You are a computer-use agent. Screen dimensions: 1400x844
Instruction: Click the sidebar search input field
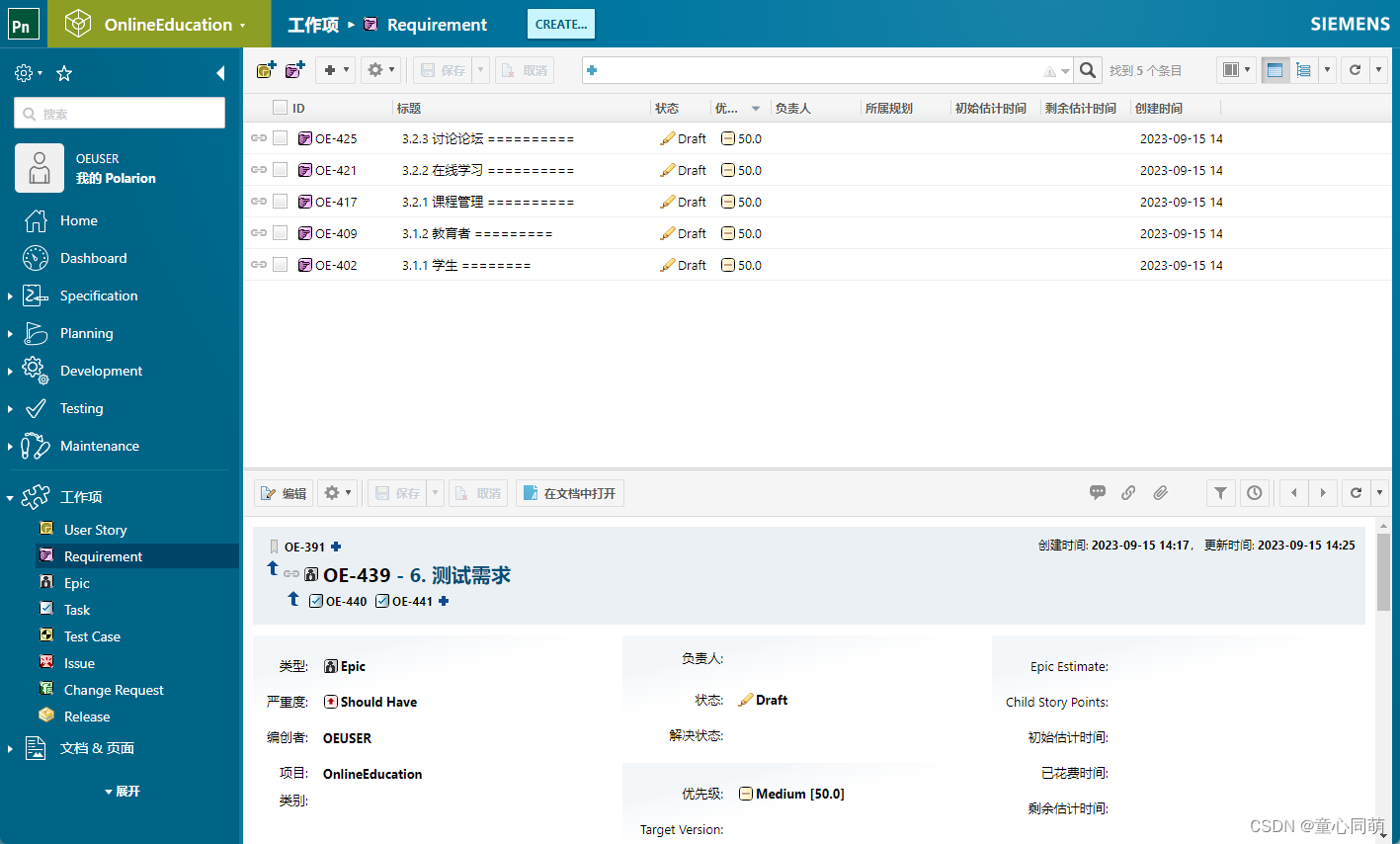pyautogui.click(x=119, y=113)
